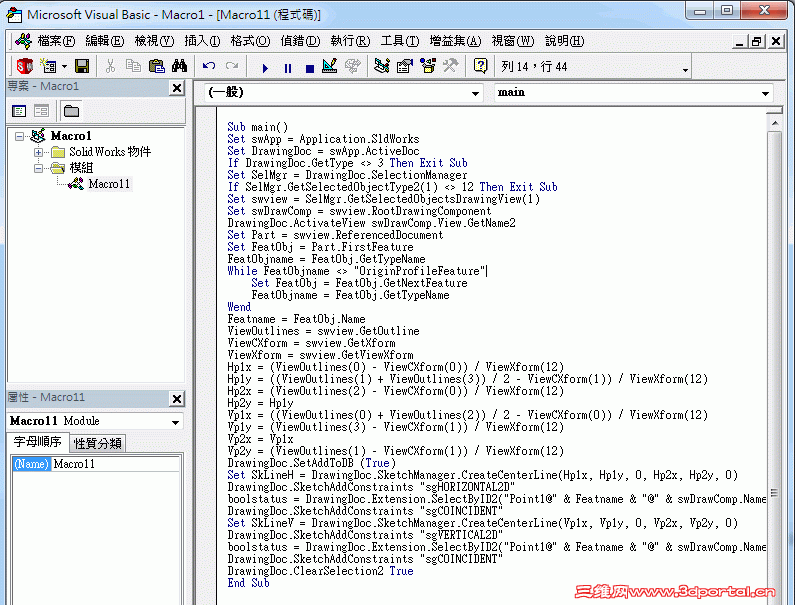Redo the last undone edit
The height and width of the screenshot is (605, 795).
[x=232, y=66]
